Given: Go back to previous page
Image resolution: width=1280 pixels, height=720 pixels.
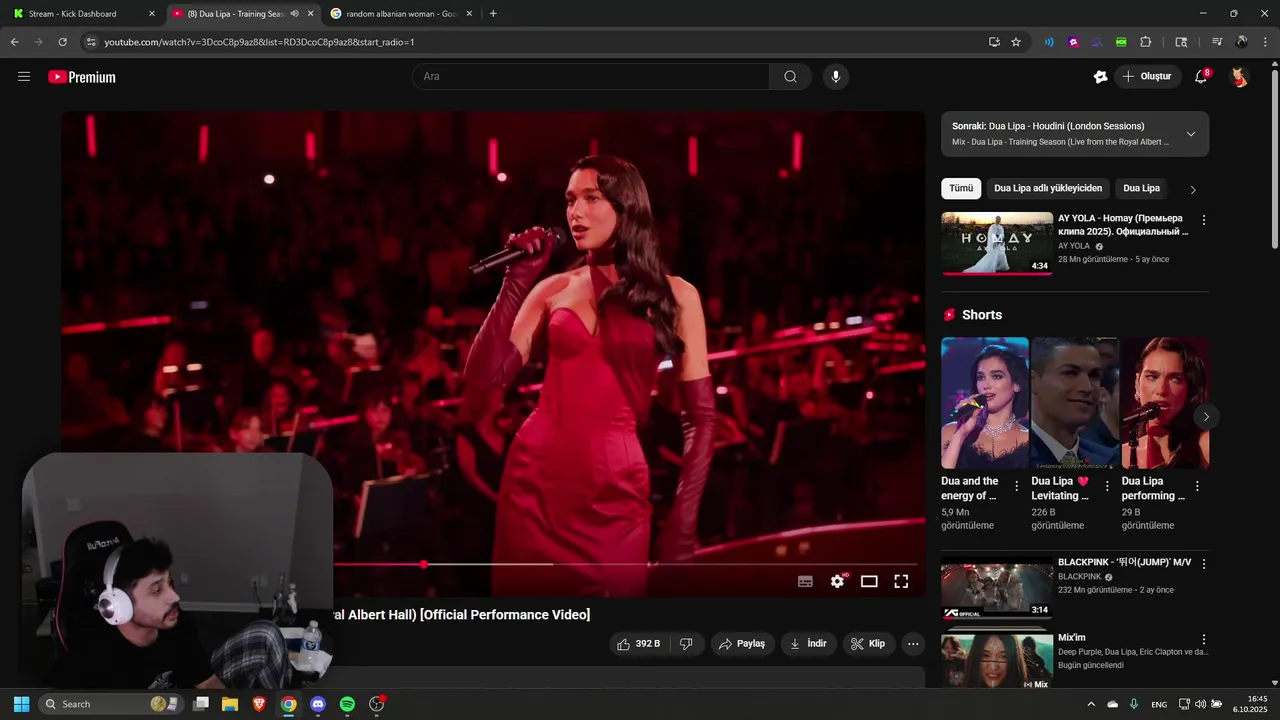Looking at the screenshot, I should click(14, 42).
